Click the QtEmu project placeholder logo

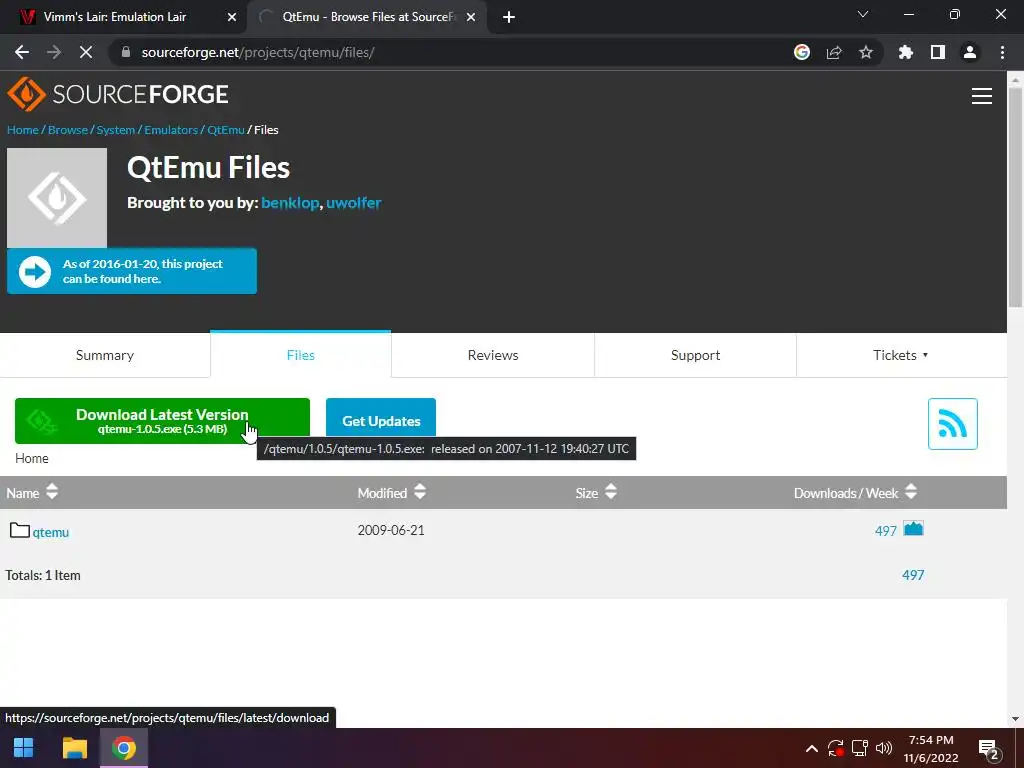[57, 198]
